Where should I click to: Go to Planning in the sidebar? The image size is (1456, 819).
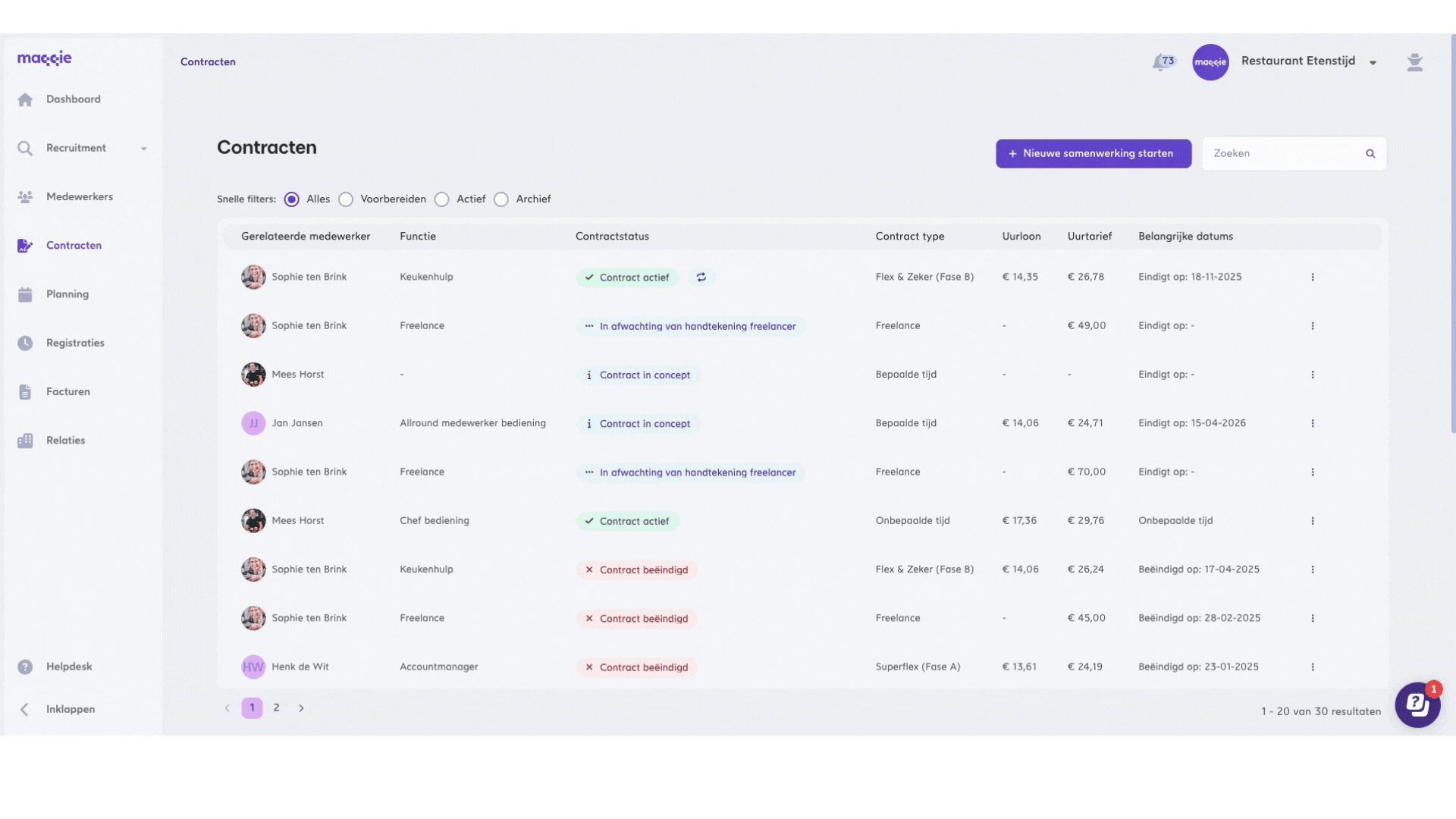tap(67, 294)
